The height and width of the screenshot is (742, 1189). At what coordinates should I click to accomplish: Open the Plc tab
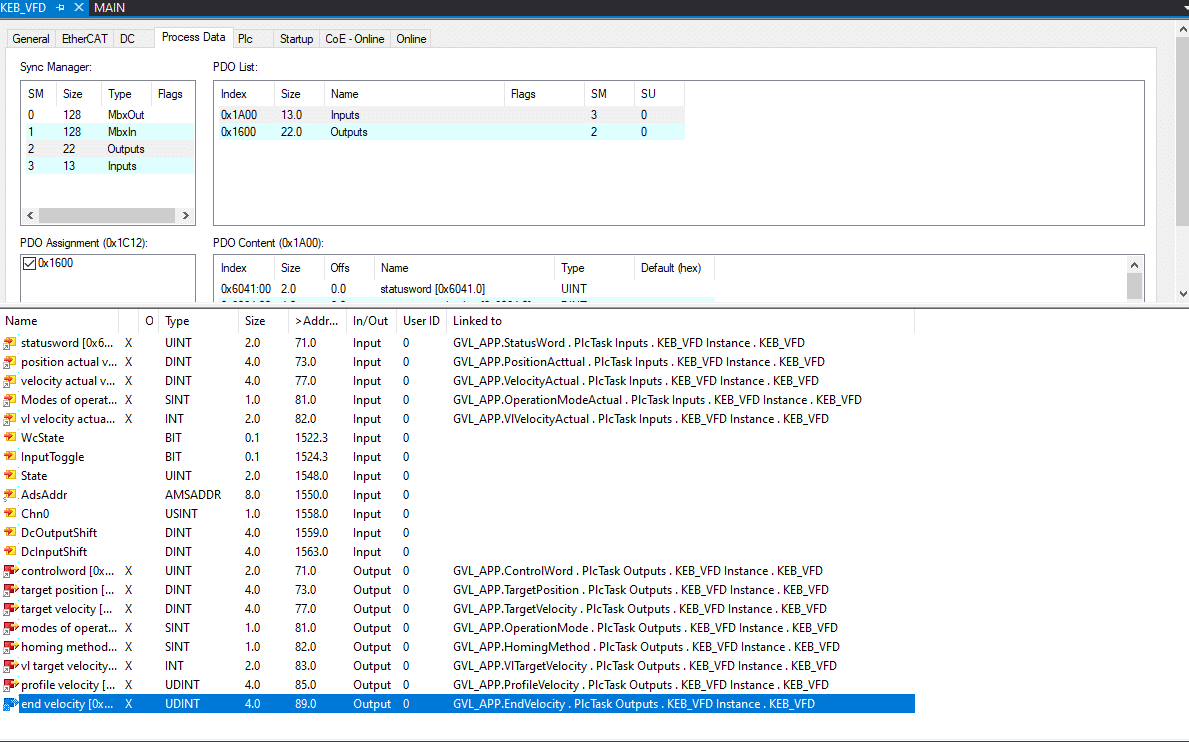tap(245, 39)
